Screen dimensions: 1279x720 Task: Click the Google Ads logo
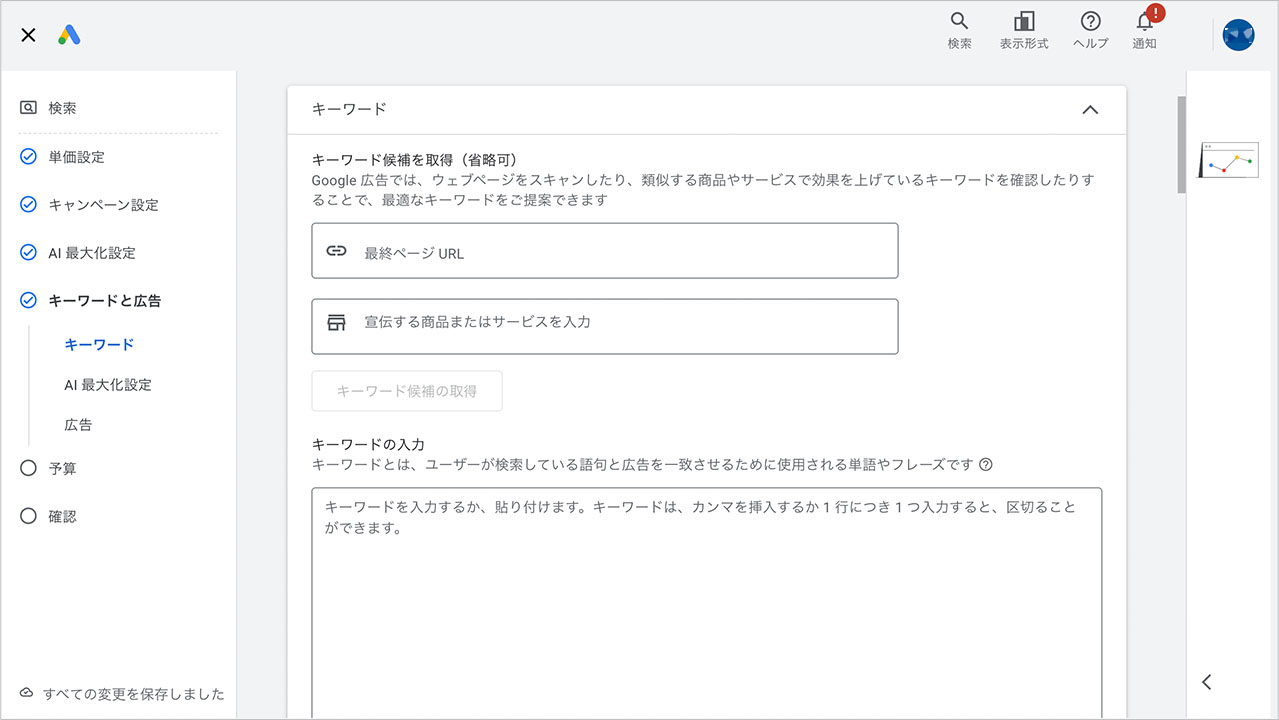point(68,34)
